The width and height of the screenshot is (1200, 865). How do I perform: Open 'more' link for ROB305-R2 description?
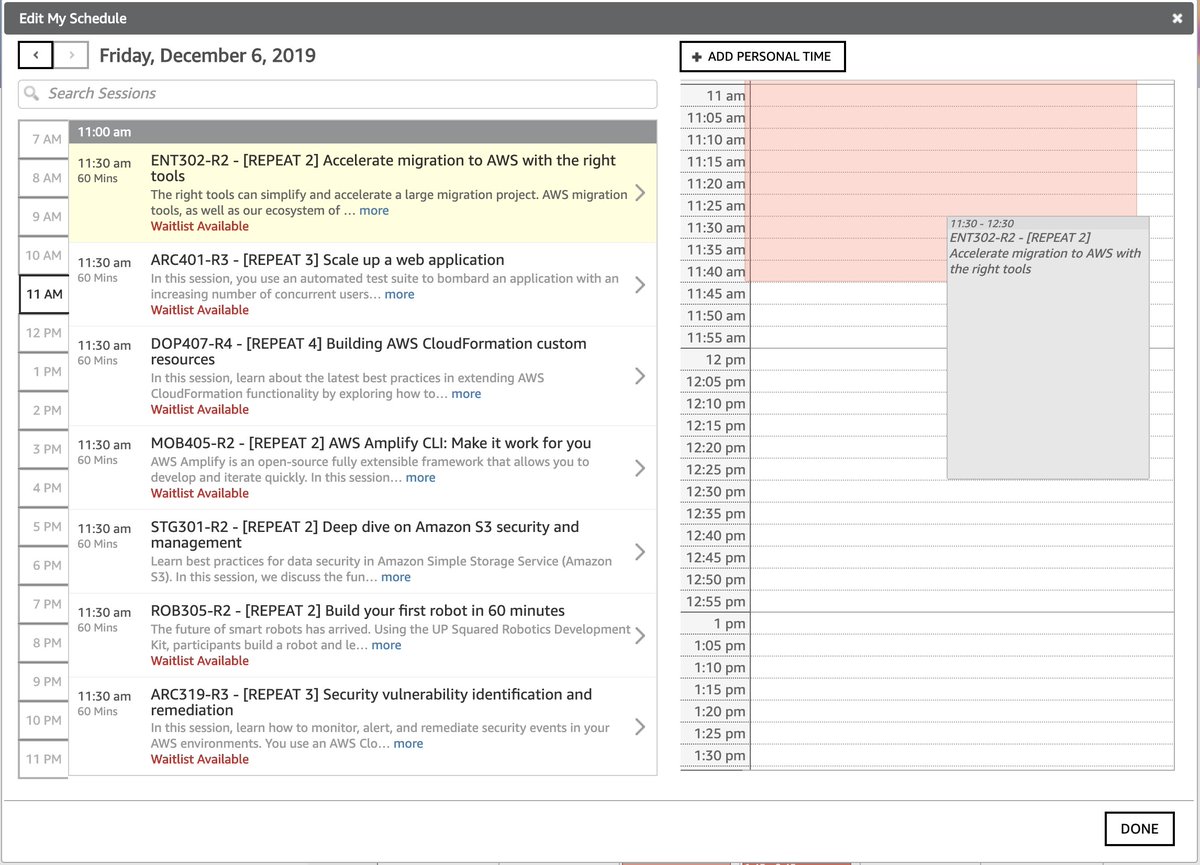(386, 645)
